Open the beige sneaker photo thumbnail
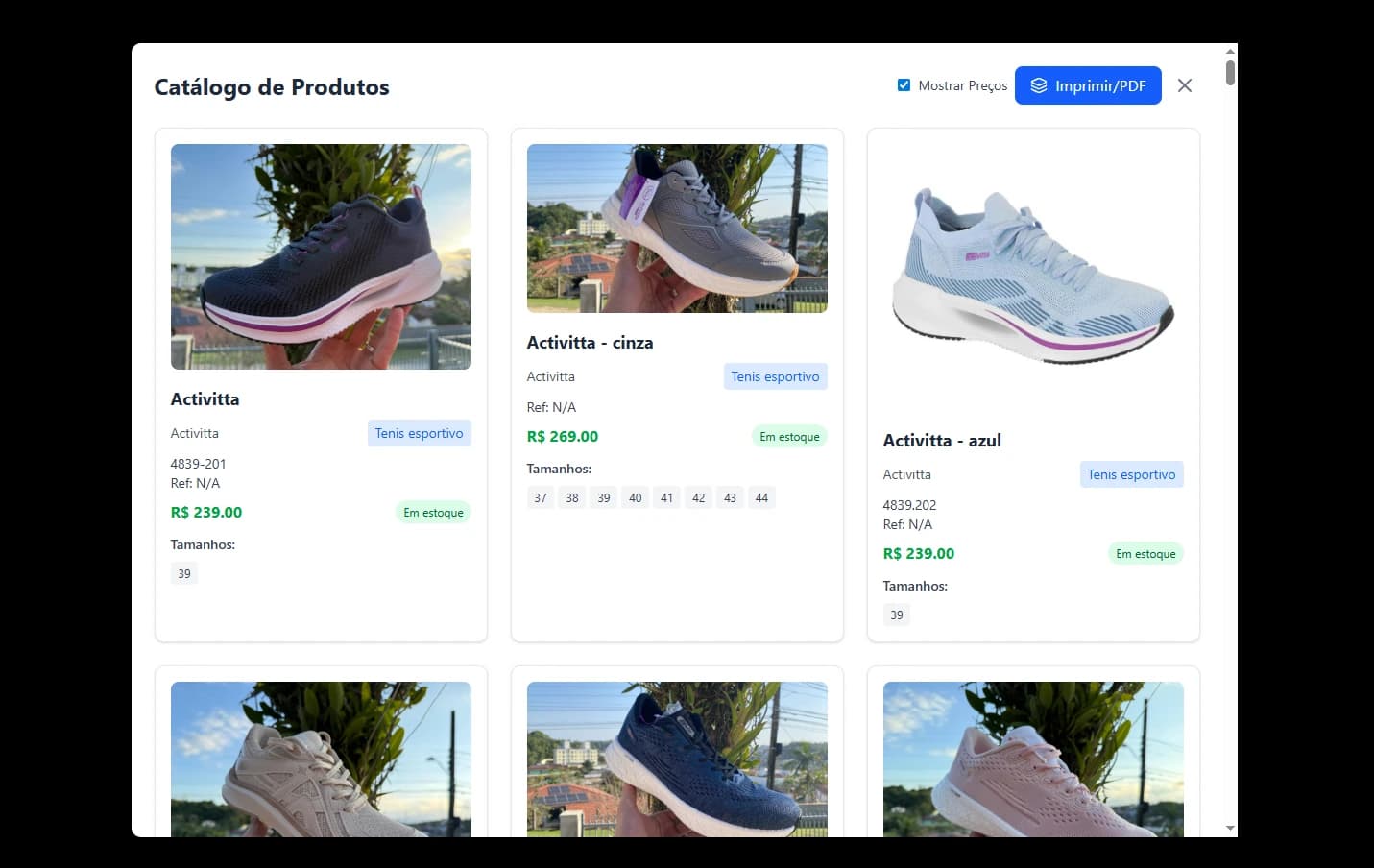Viewport: 1374px width, 868px height. pyautogui.click(x=321, y=759)
